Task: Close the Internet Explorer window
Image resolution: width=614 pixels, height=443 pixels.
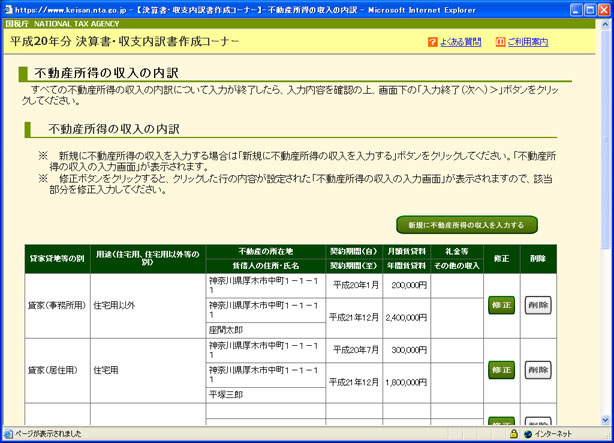Action: [602, 8]
